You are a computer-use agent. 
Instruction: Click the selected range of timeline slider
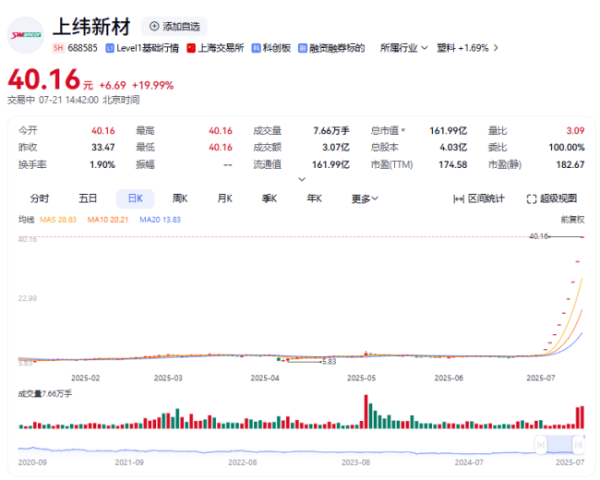point(559,445)
